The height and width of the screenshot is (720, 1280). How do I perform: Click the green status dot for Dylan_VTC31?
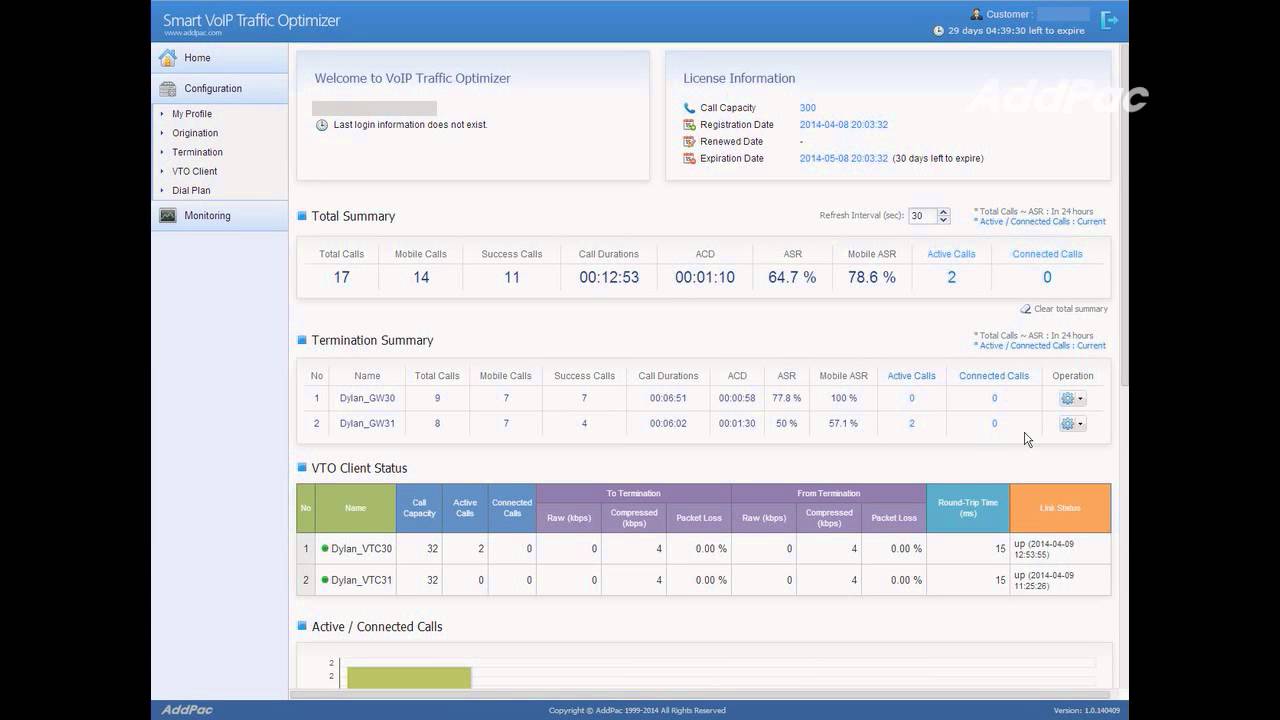click(325, 580)
